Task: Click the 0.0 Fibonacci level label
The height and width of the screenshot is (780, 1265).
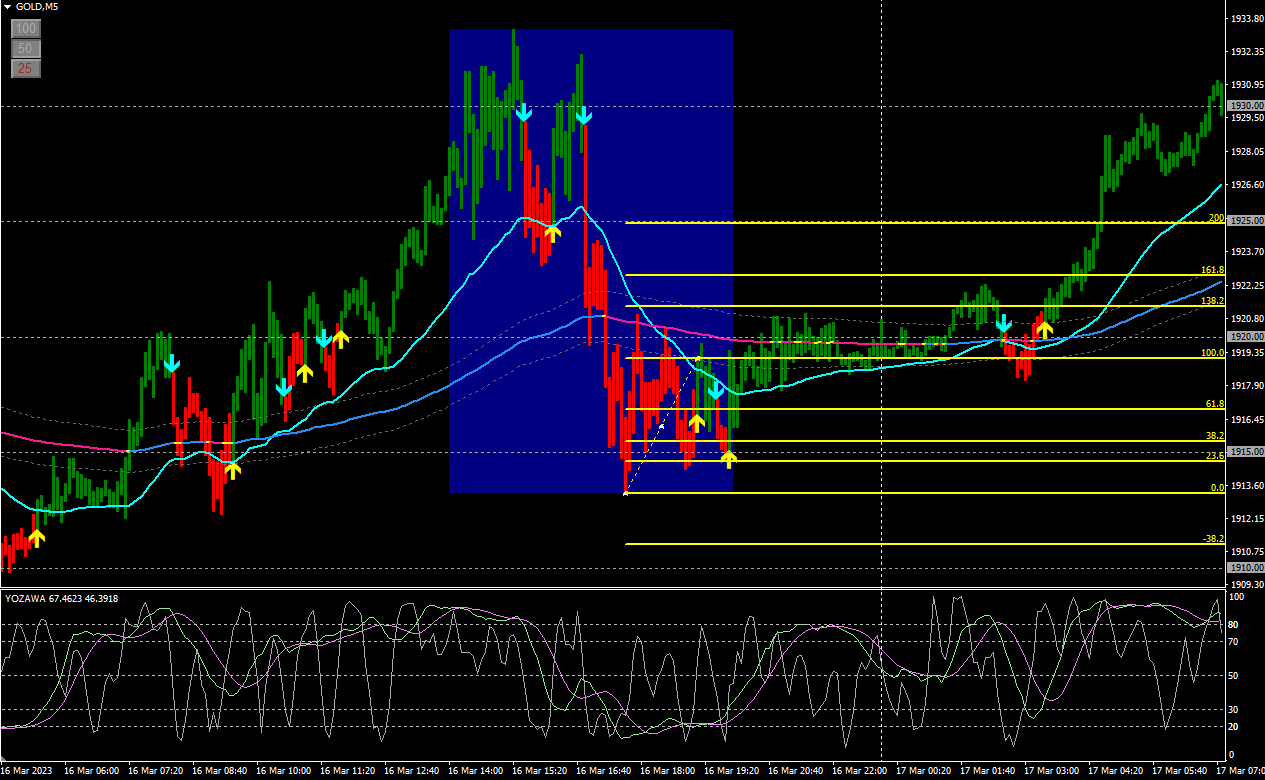Action: pos(1217,488)
